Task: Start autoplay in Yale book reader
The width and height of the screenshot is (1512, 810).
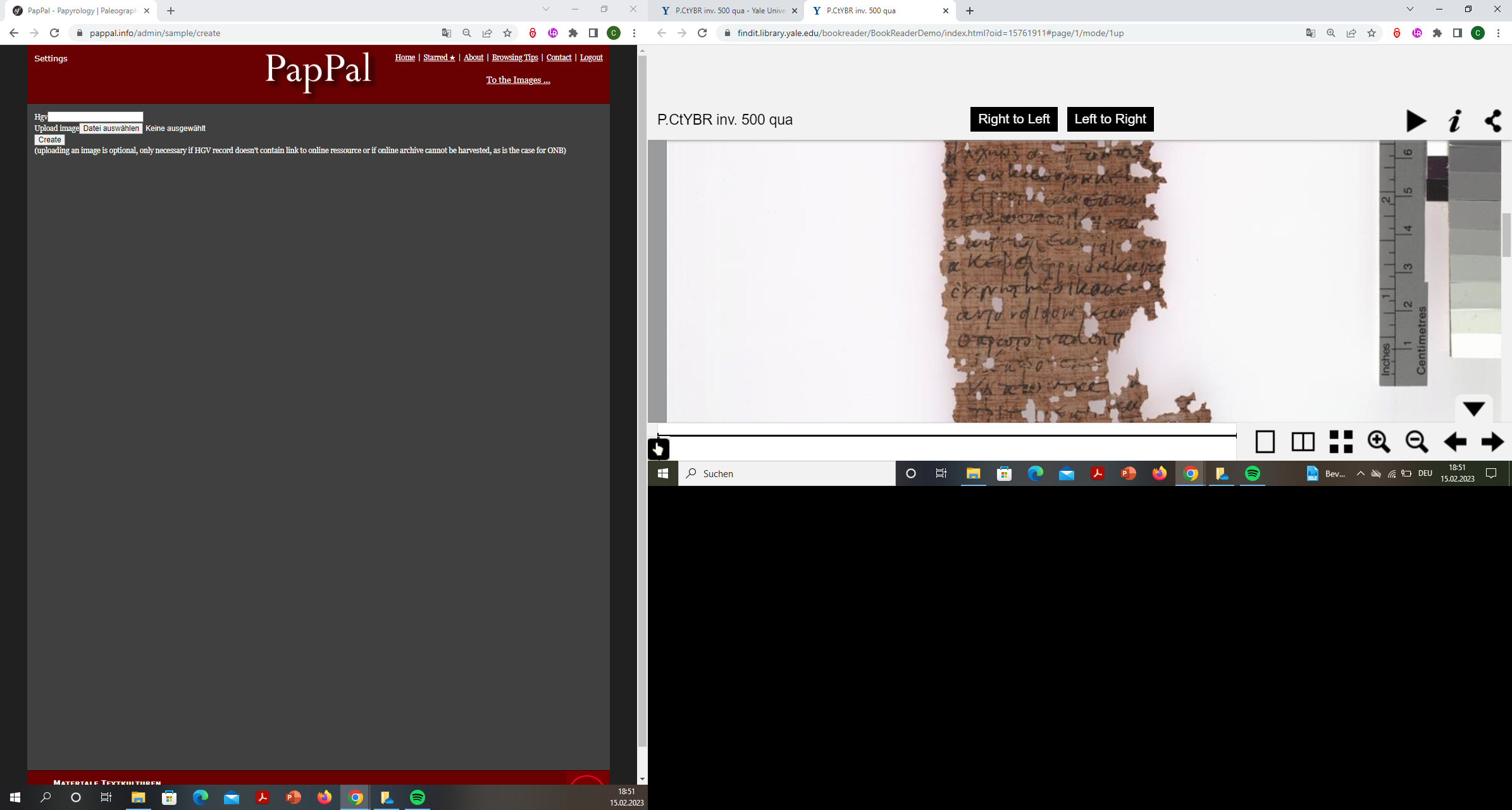Action: 1416,120
